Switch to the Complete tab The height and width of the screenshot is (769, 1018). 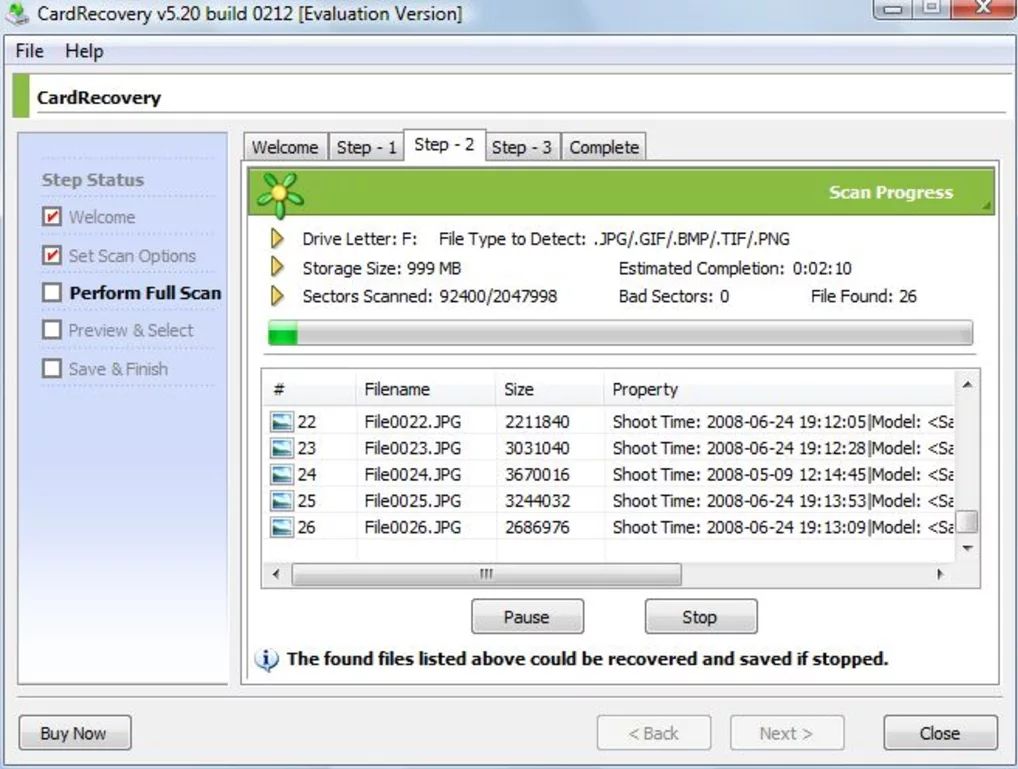tap(604, 147)
